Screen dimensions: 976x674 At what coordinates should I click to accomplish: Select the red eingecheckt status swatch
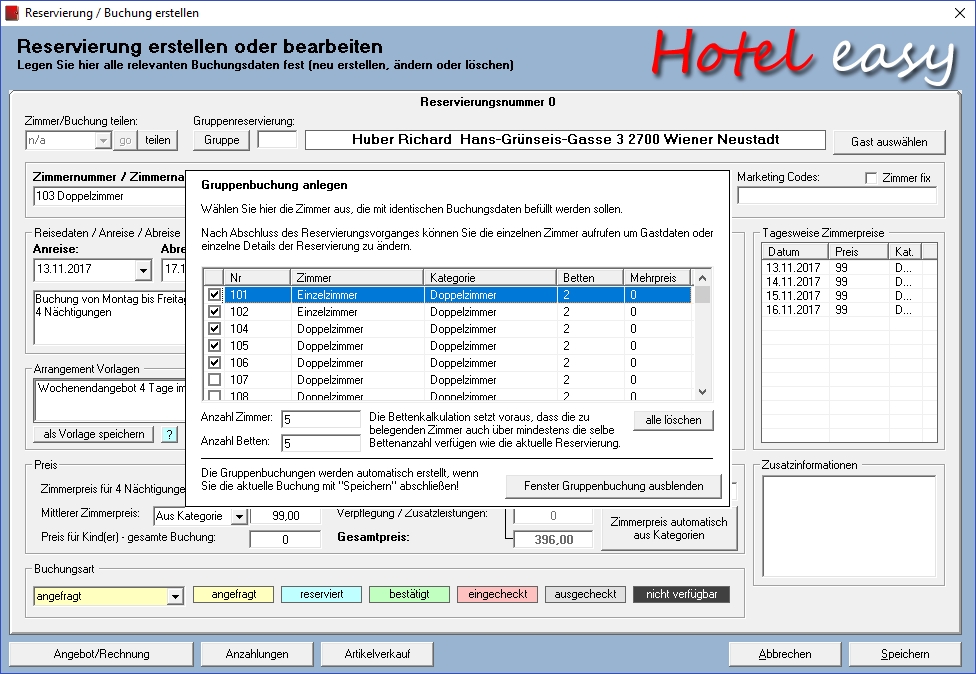(497, 594)
